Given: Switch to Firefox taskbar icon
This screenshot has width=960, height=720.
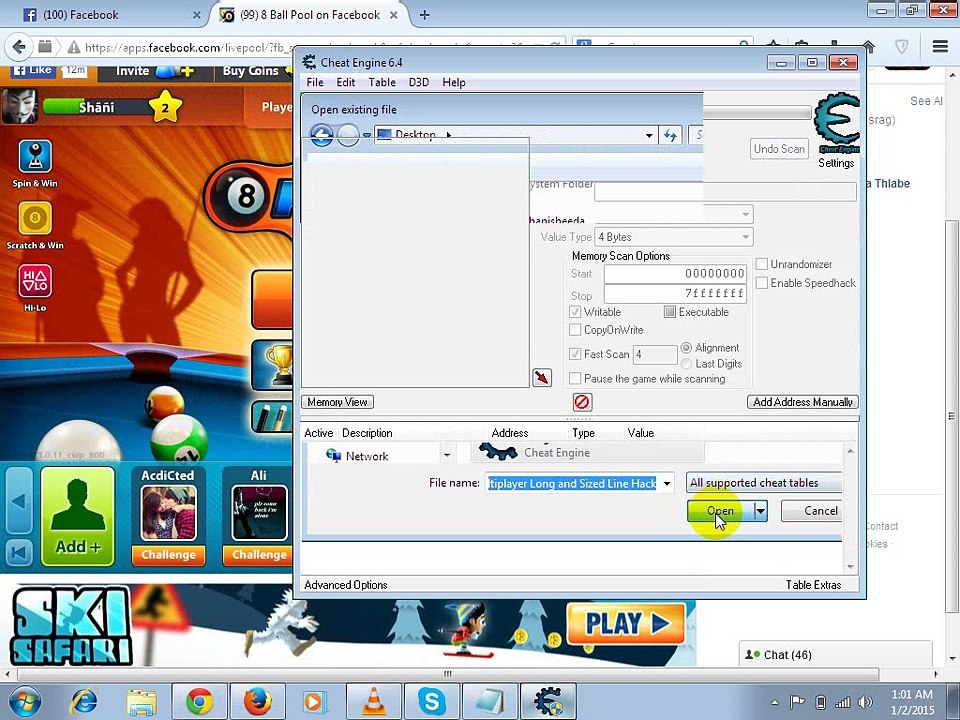Looking at the screenshot, I should [257, 702].
